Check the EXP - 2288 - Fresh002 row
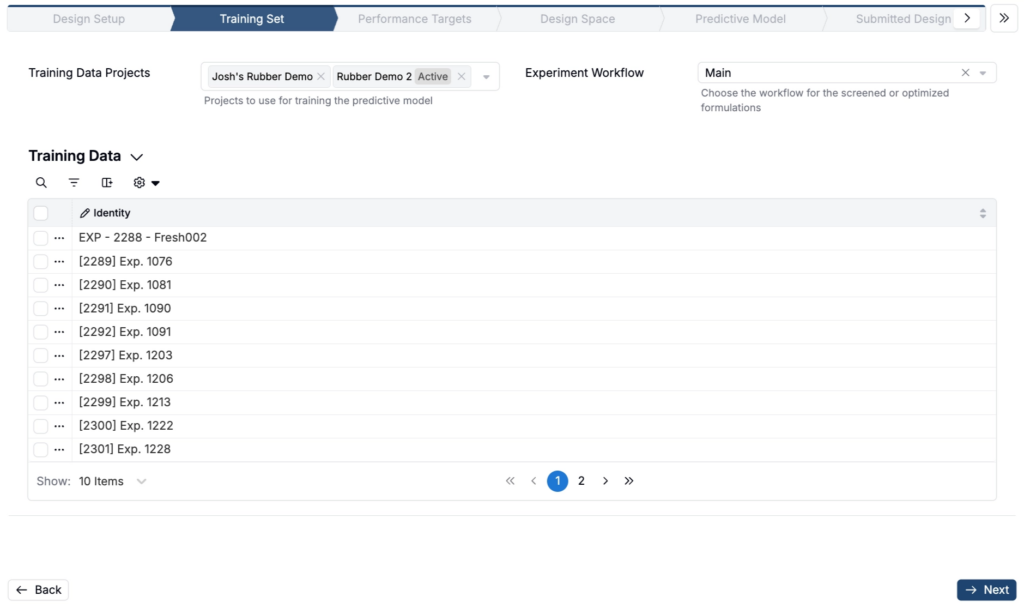1024x608 pixels. click(40, 238)
